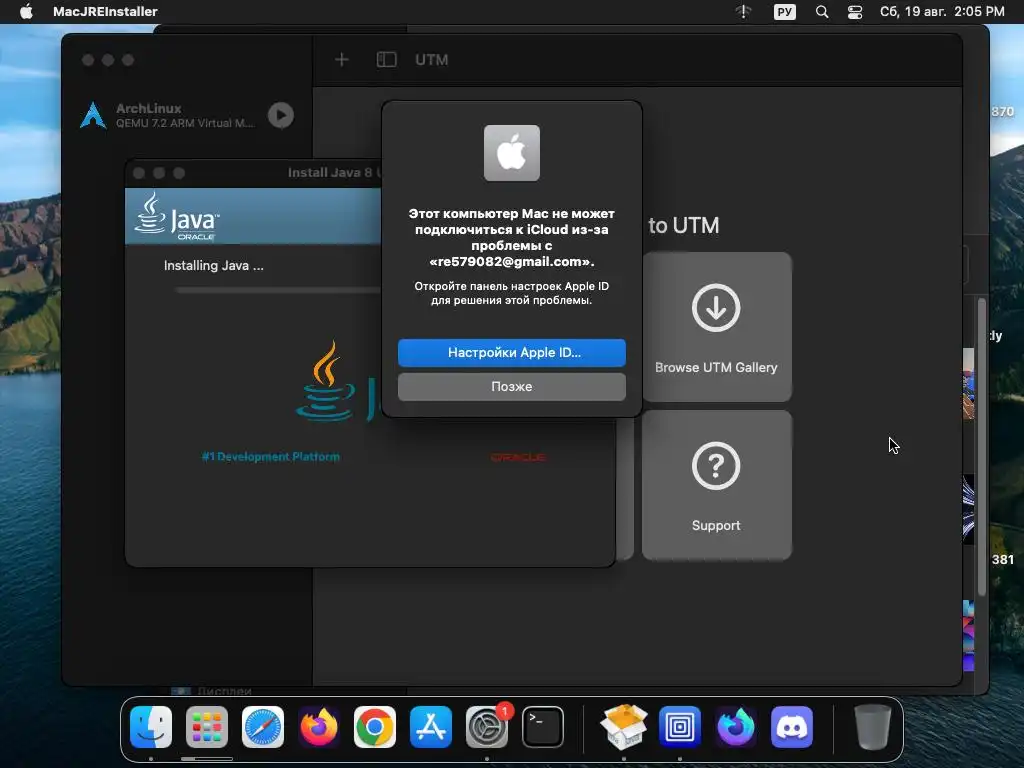
Task: Click the Apple logo in the iCloud dialog
Action: (x=511, y=153)
